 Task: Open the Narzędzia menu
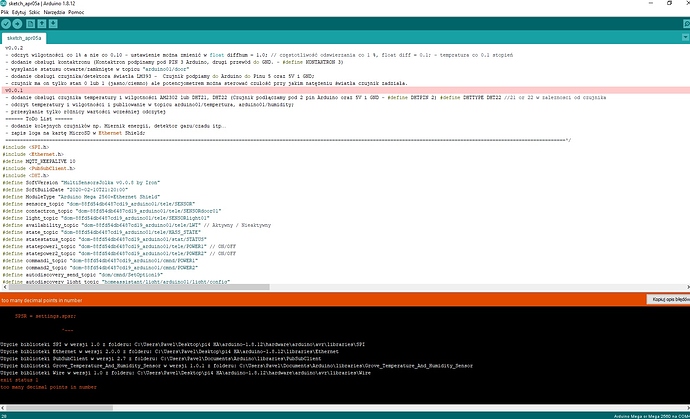55,12
